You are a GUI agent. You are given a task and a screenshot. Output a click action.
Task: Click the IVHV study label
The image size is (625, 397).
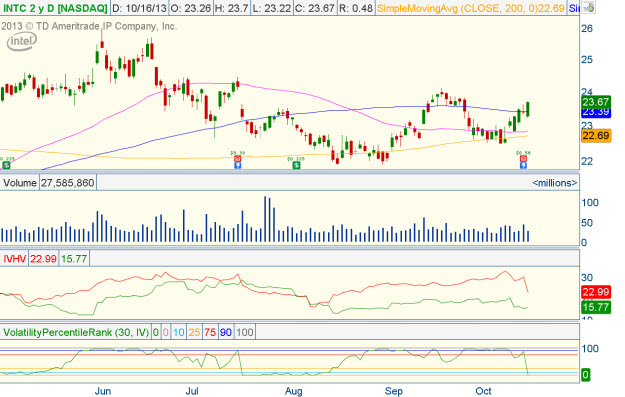pos(14,259)
